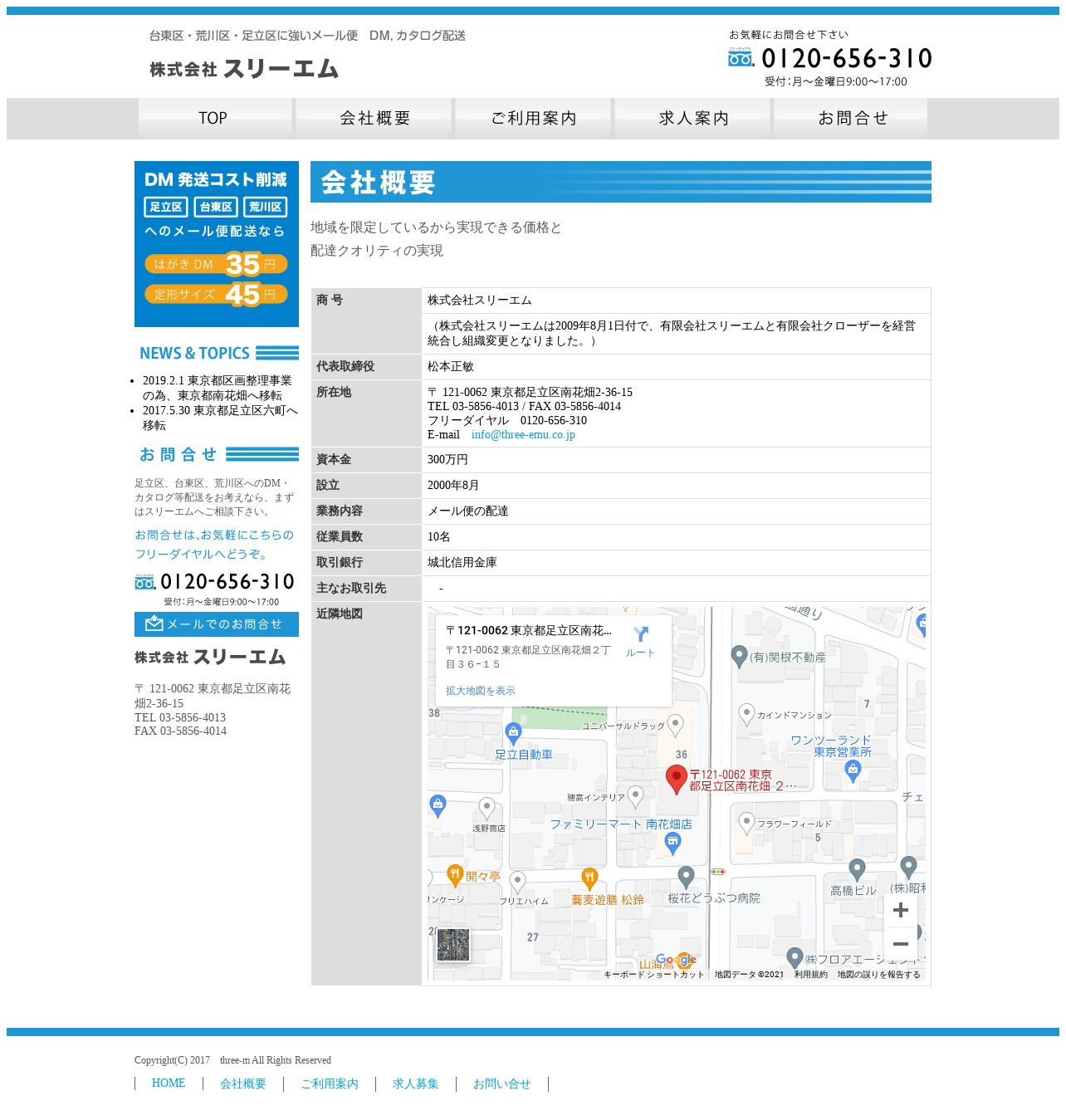Open the 求人募集 footer link
This screenshot has height=1120, width=1066.
point(416,1083)
